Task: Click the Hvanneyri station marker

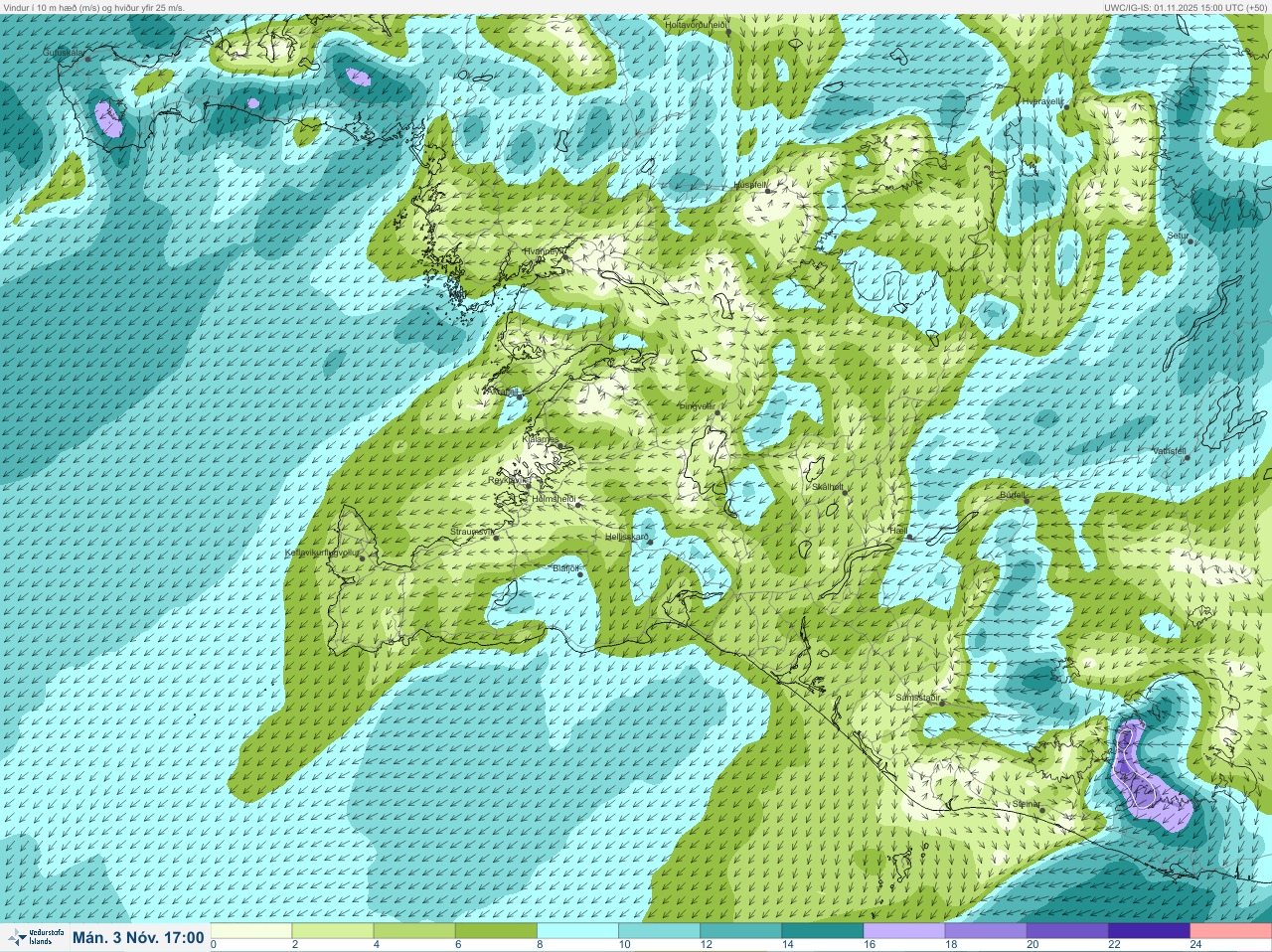Action: coord(565,256)
